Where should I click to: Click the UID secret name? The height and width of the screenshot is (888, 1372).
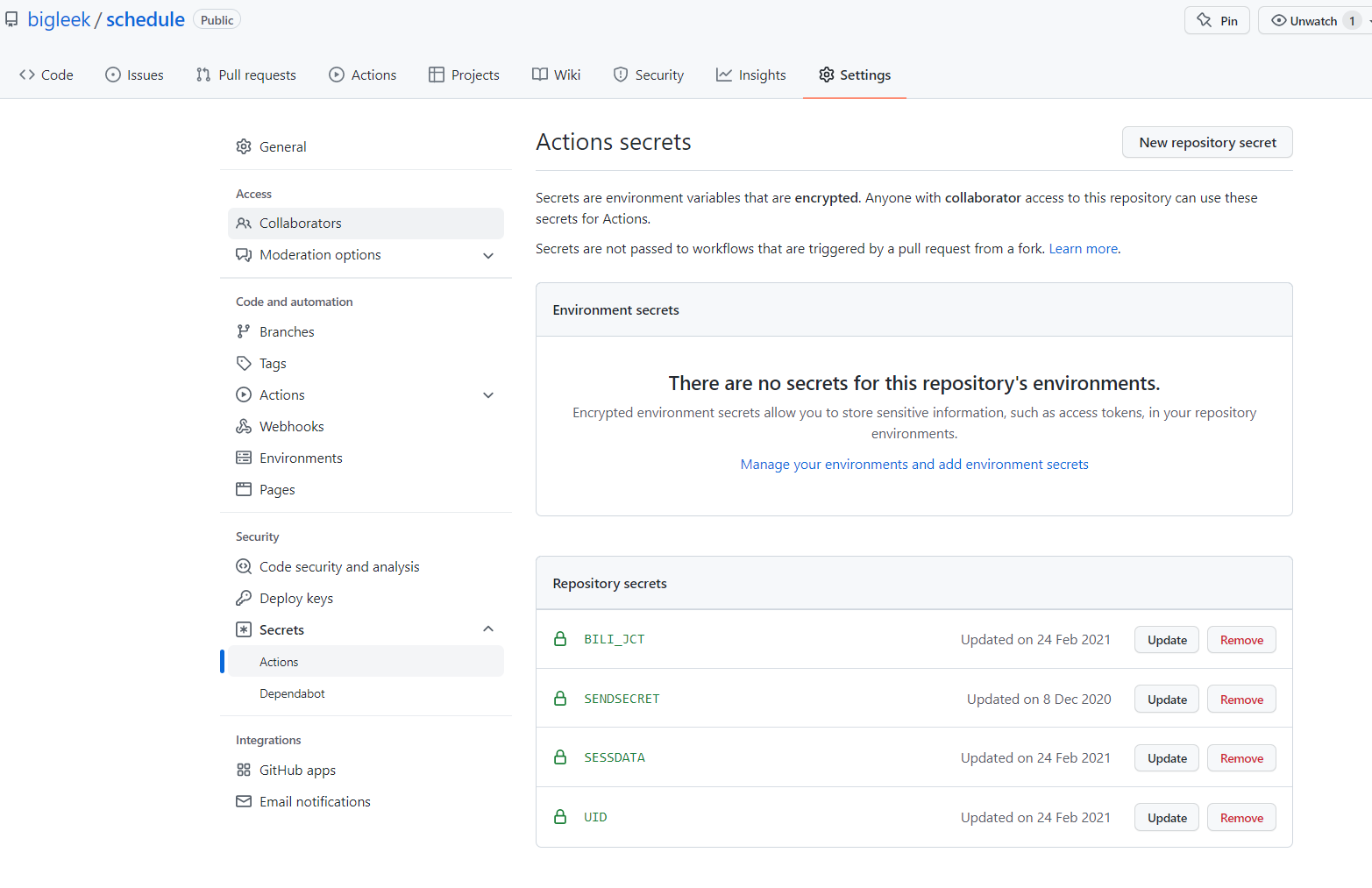click(x=595, y=817)
